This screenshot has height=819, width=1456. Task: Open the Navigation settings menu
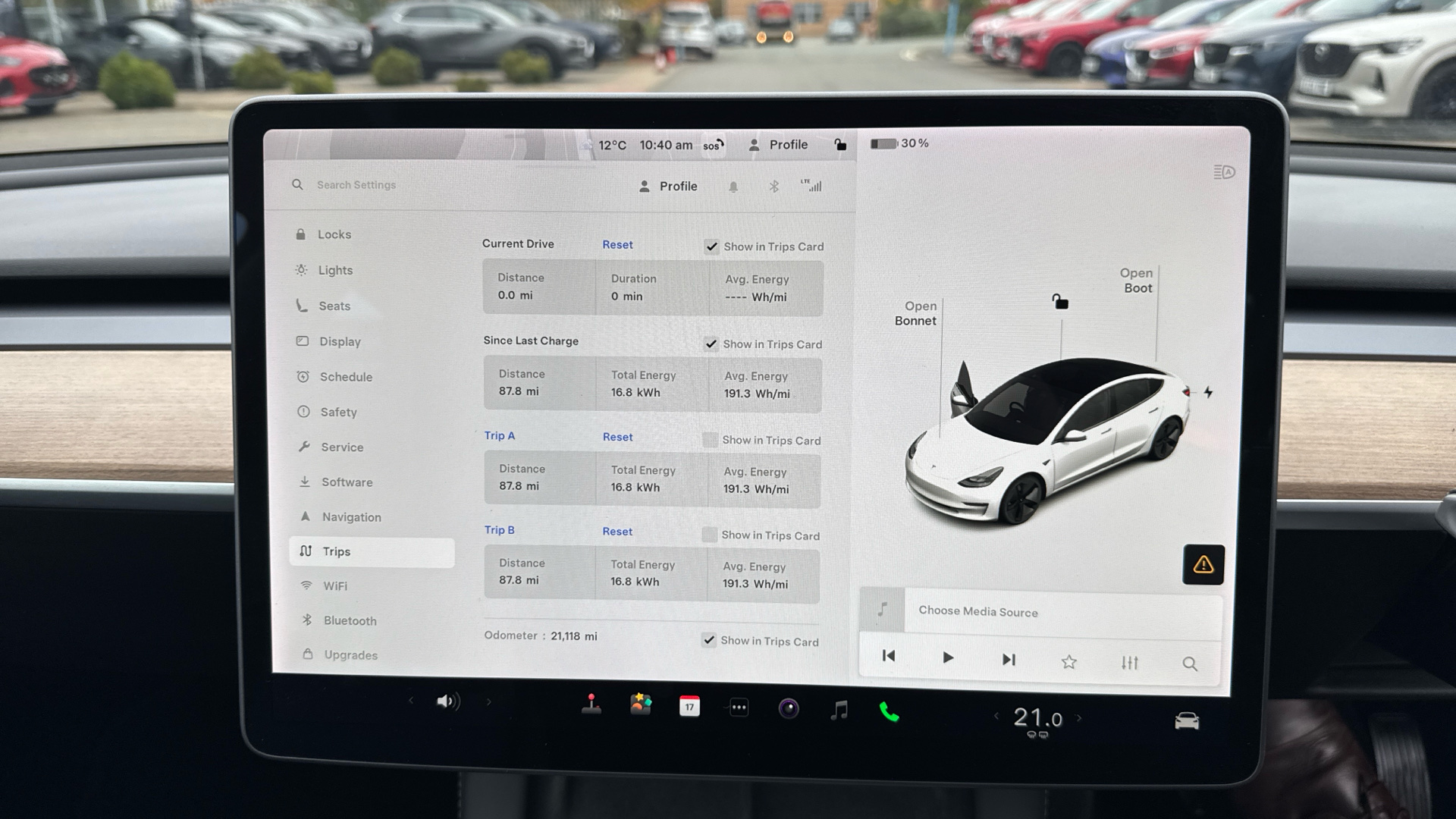351,517
